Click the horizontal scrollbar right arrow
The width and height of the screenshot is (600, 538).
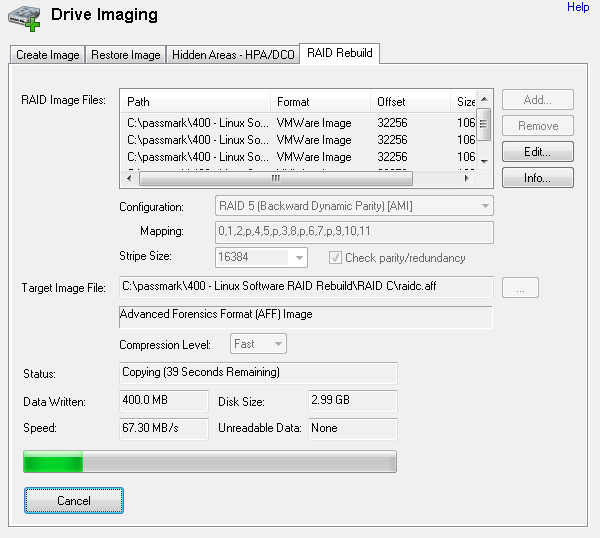466,178
